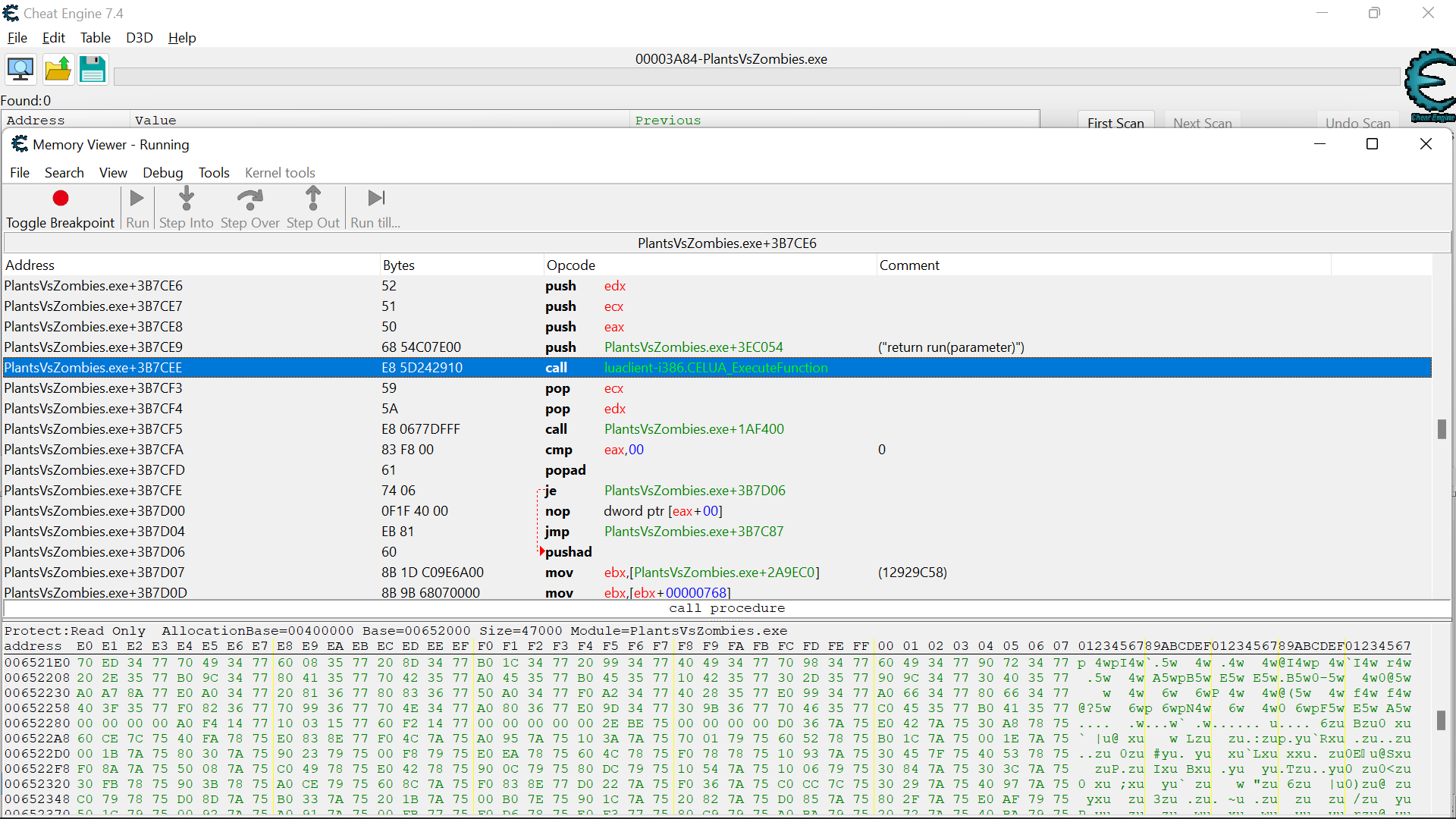Open the Select Process dialog
This screenshot has width=1456, height=819.
[20, 68]
